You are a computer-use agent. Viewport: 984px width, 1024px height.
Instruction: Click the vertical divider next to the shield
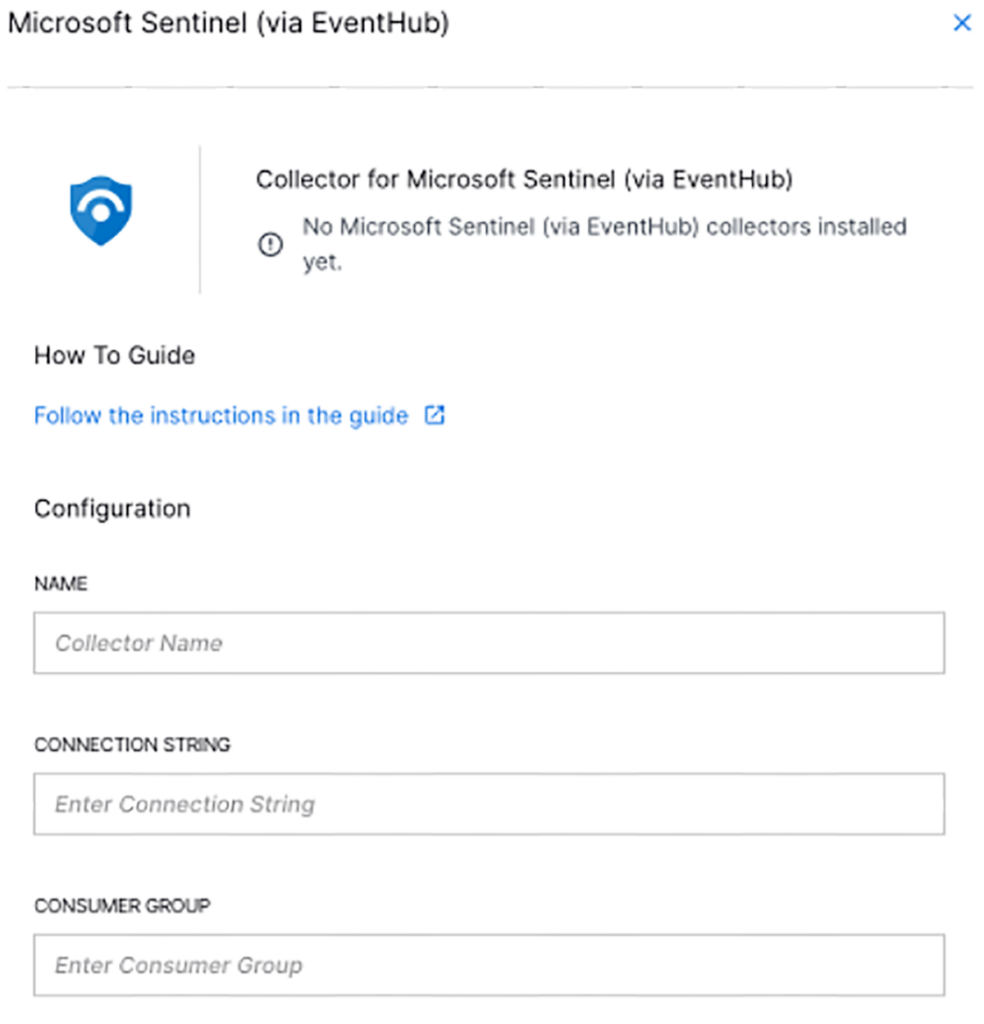click(200, 219)
